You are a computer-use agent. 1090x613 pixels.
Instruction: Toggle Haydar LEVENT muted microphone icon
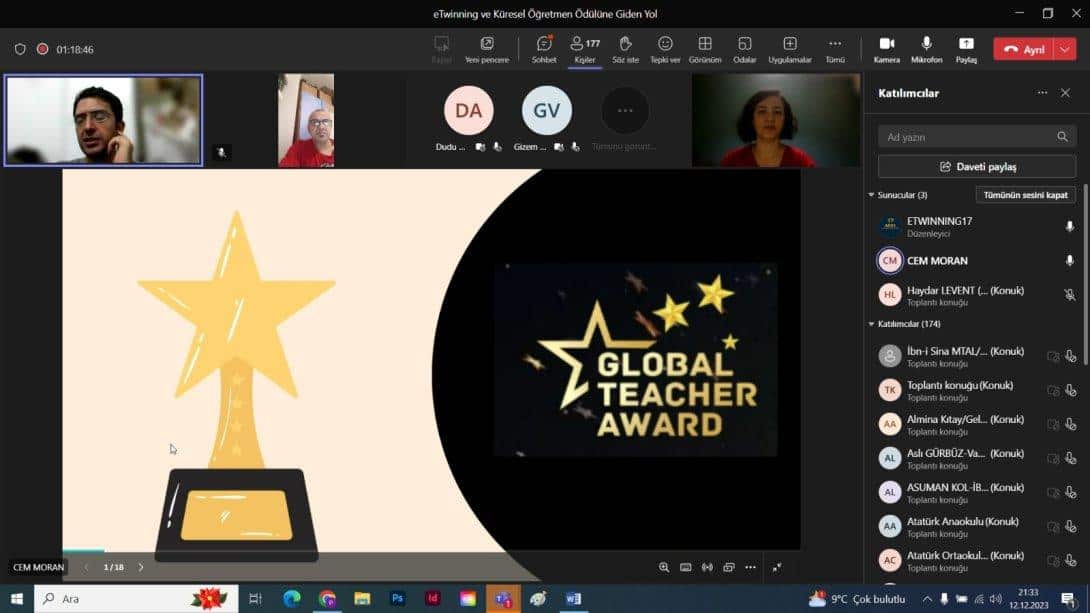click(1069, 295)
